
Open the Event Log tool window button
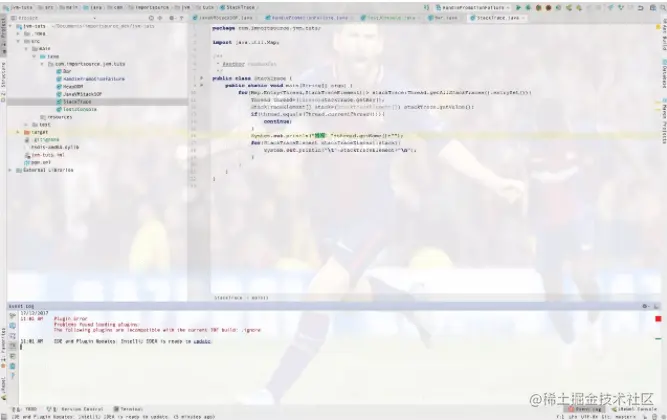[585, 409]
